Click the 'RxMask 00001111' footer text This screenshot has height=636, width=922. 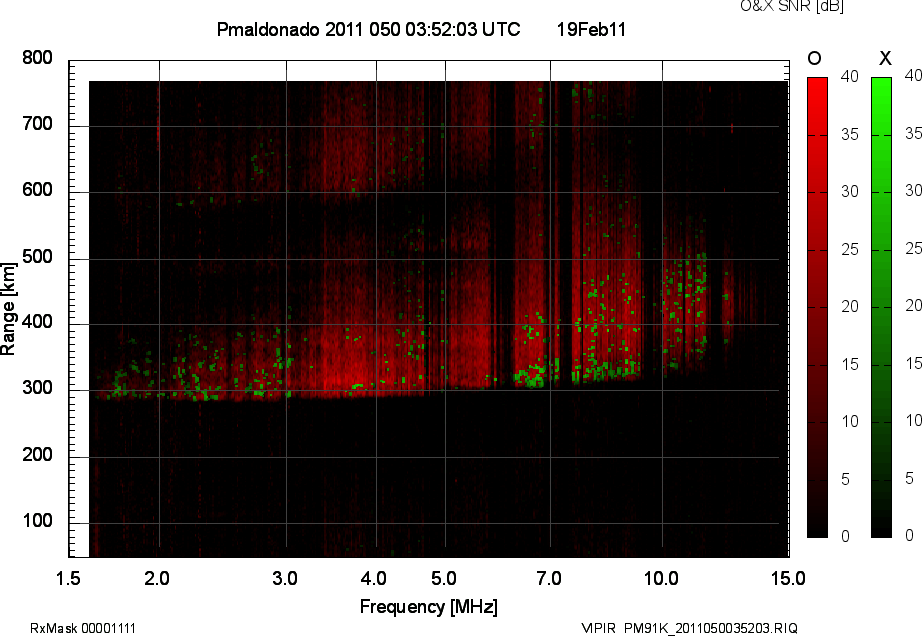coord(83,628)
